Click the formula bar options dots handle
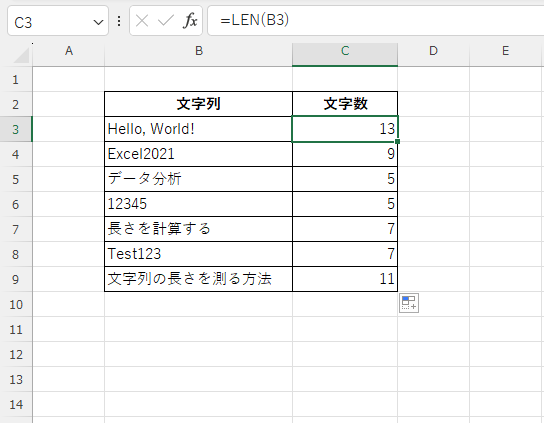The image size is (544, 423). click(119, 21)
